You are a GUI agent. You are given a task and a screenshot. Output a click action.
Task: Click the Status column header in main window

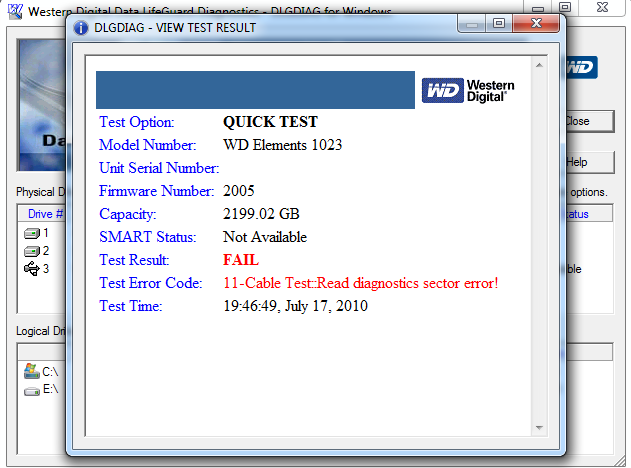(x=589, y=214)
